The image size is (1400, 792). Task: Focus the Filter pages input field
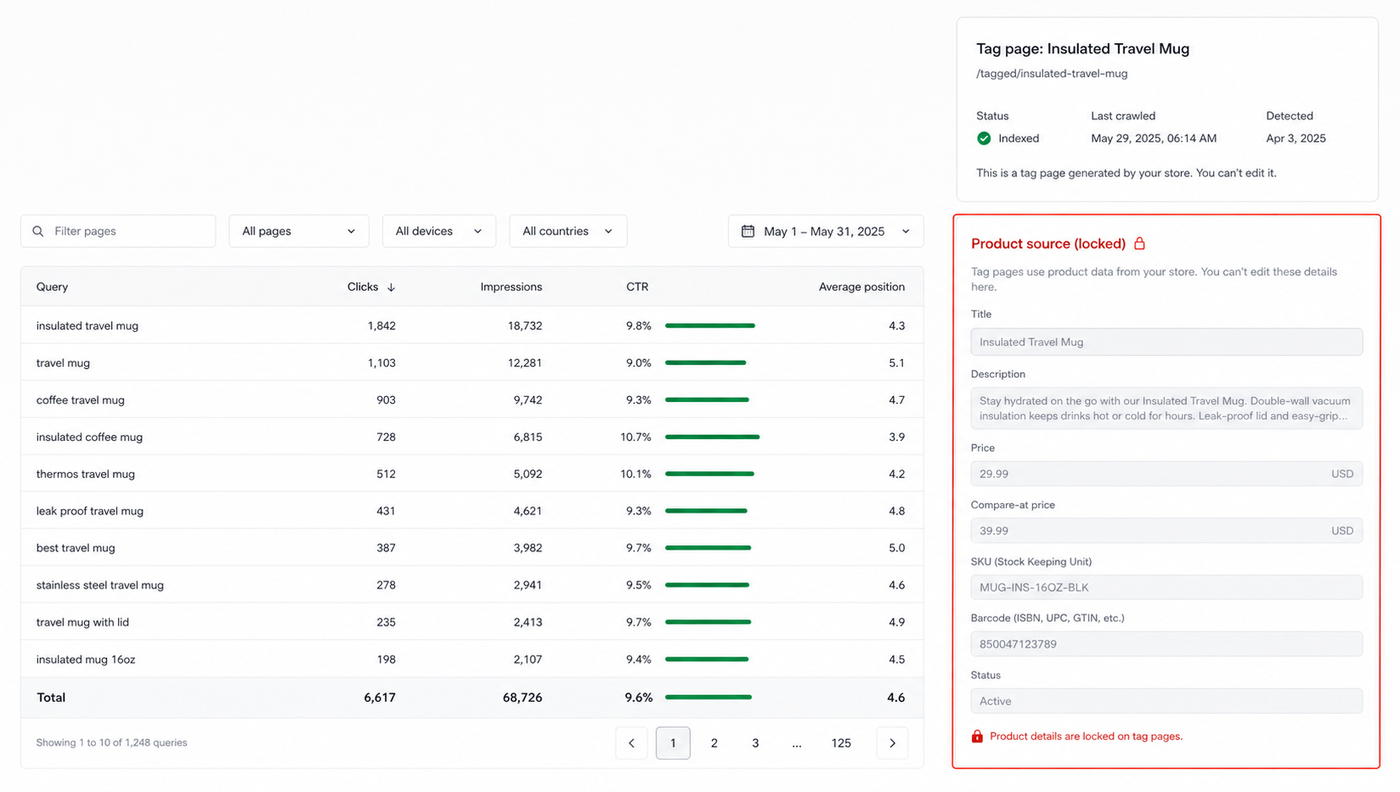pyautogui.click(x=118, y=231)
